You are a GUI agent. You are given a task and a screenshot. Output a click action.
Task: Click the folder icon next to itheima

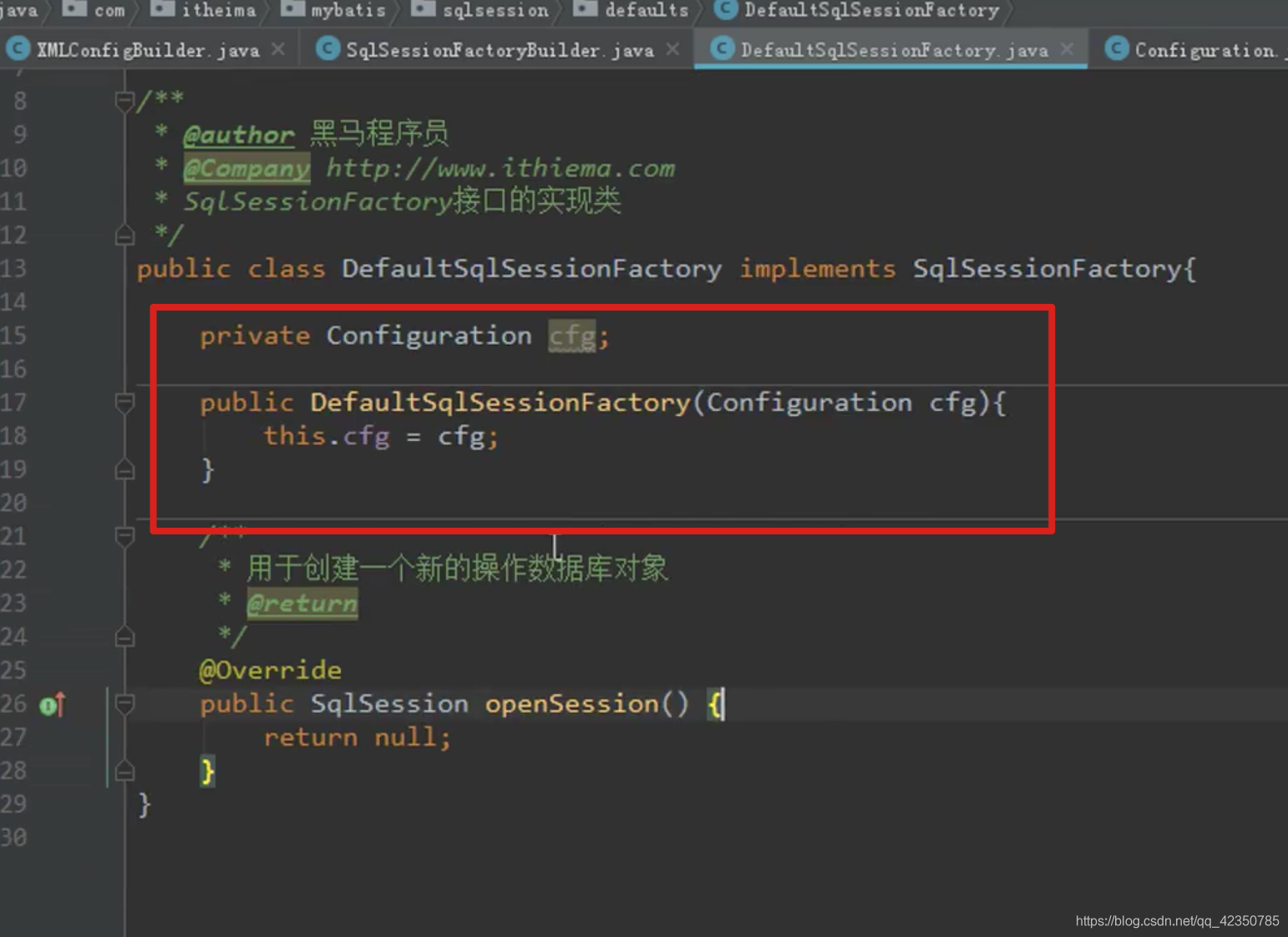coord(162,8)
